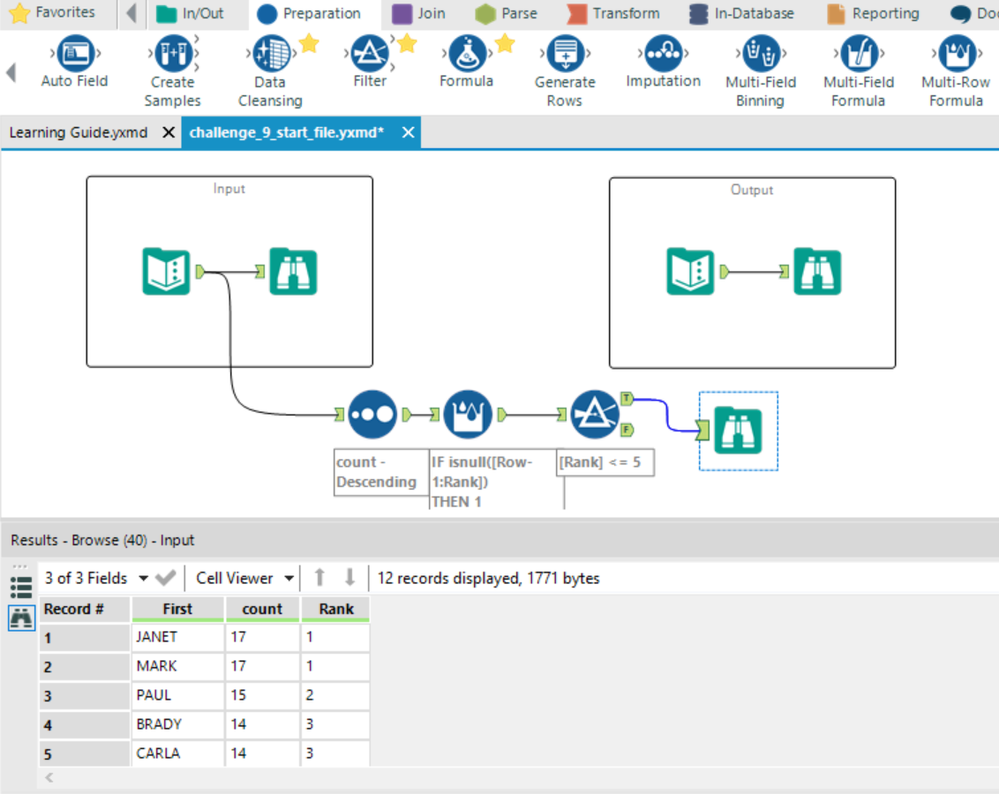Click the '[Rank] <= 5' annotation

click(x=605, y=463)
